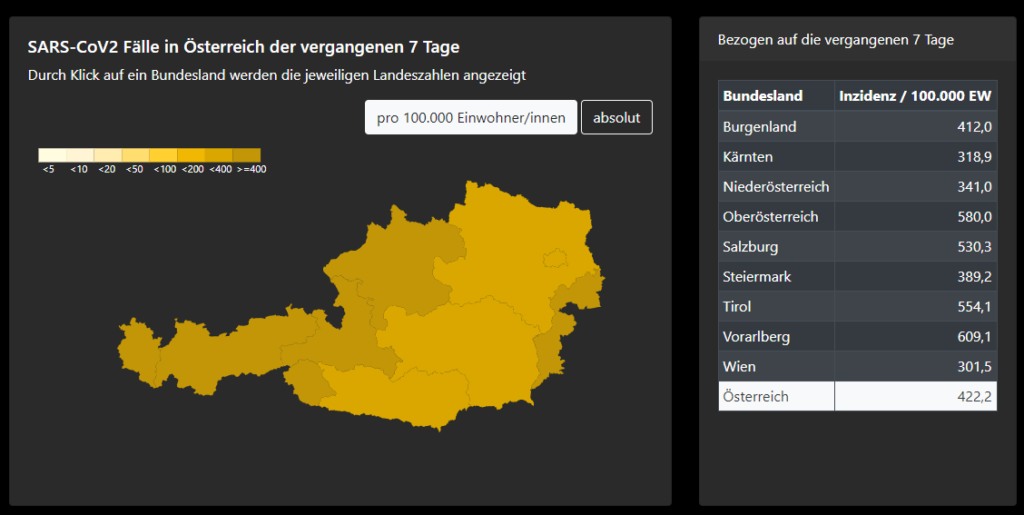Click the <400 legend color swatch

(219, 155)
